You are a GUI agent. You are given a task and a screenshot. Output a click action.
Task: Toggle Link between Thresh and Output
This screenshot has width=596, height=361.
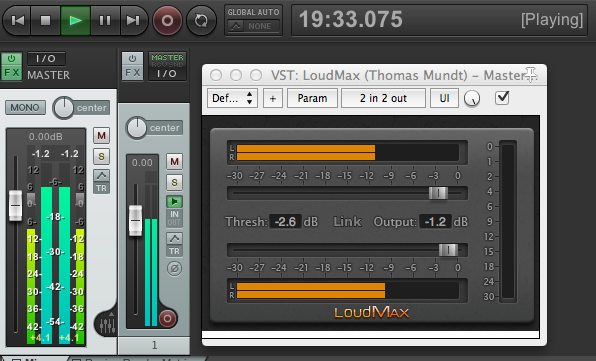pos(347,222)
